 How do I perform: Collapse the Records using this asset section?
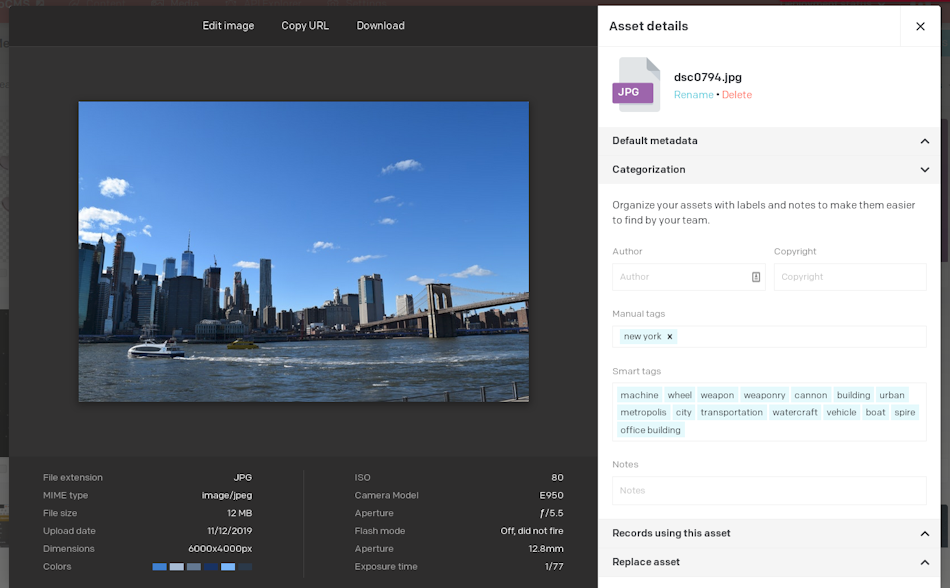tap(925, 534)
